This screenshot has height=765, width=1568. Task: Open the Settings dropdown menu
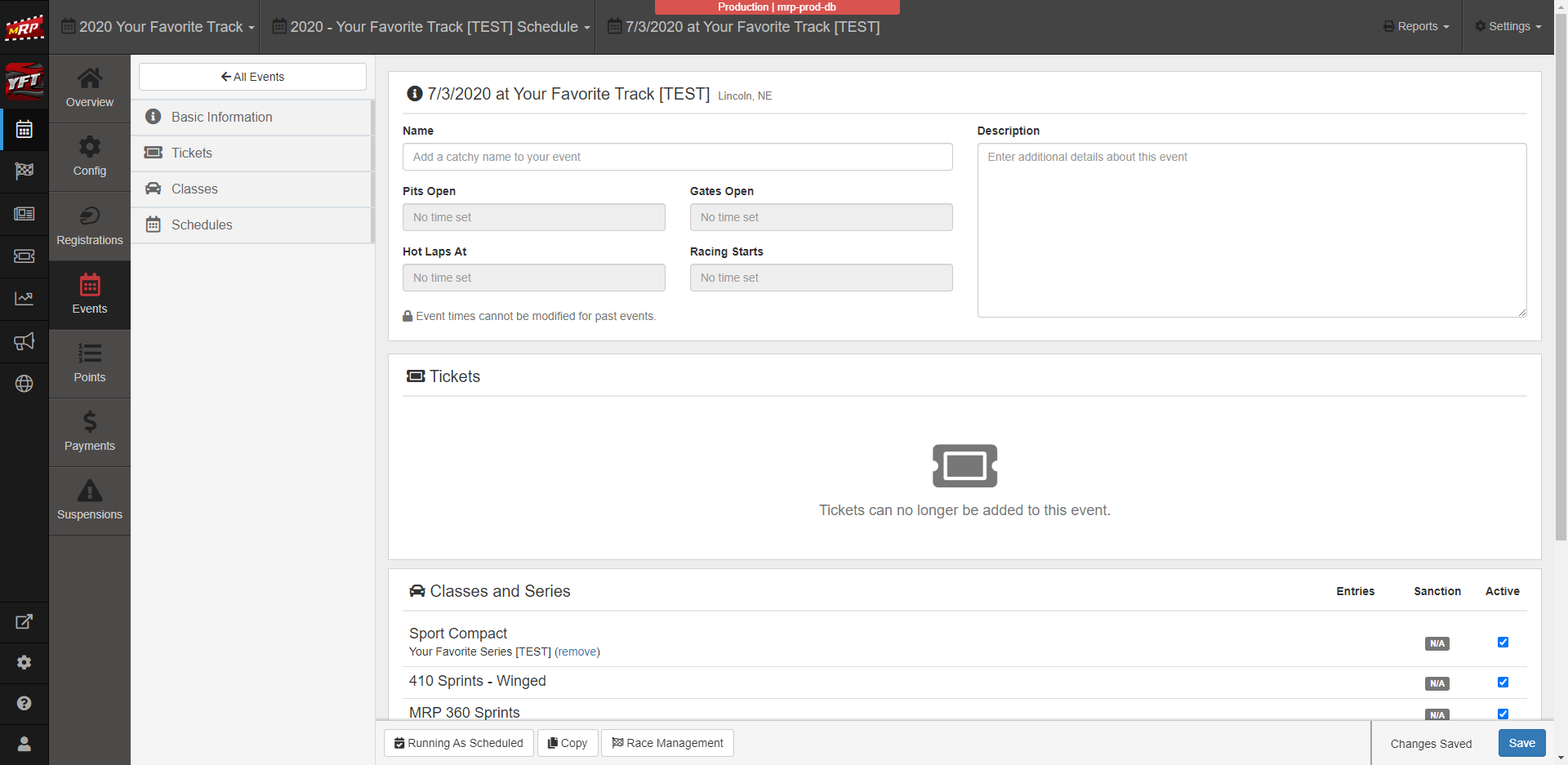pyautogui.click(x=1508, y=26)
